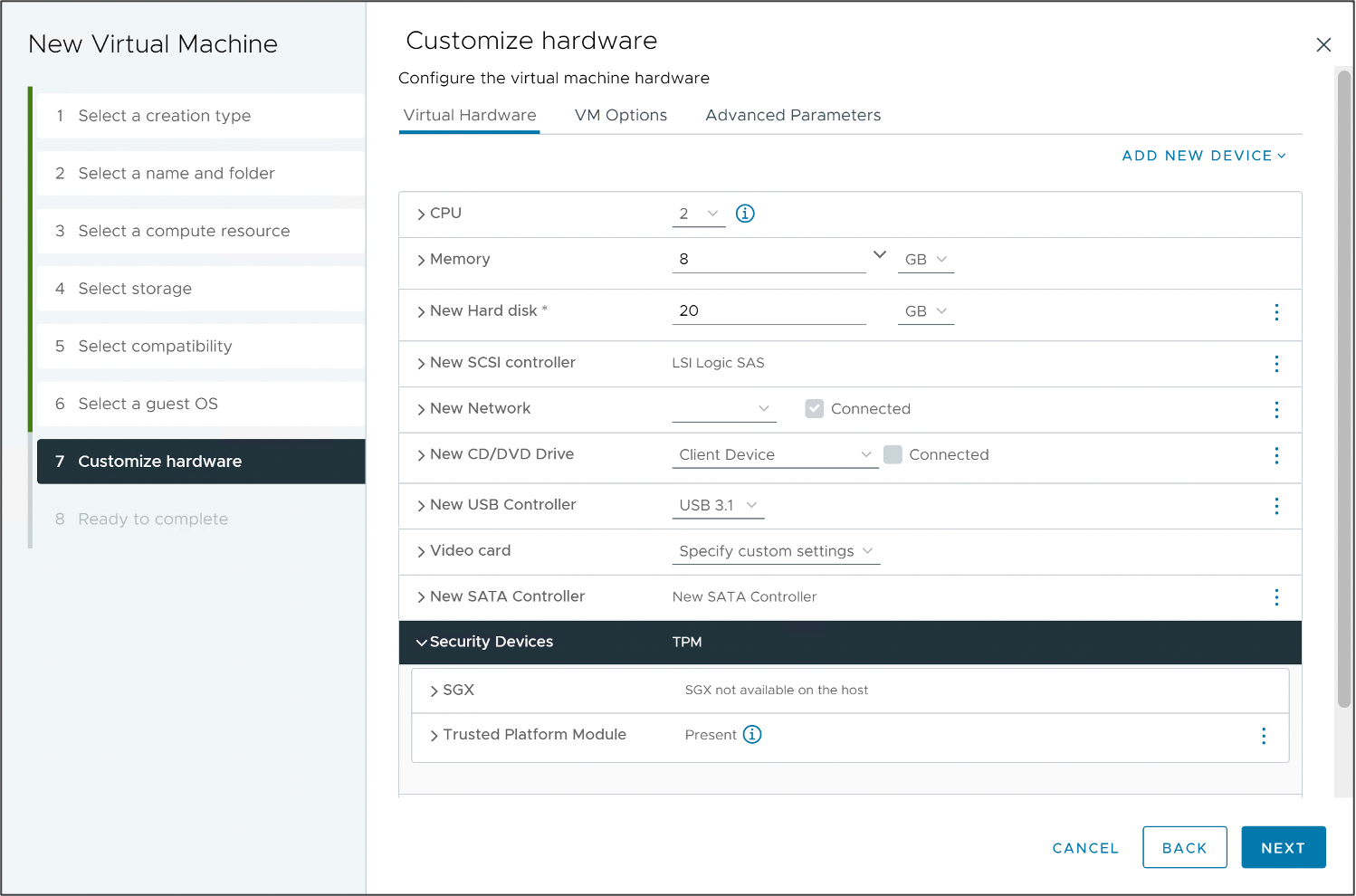Go to step 6 Select a guest OS
This screenshot has width=1356, height=896.
pyautogui.click(x=201, y=404)
